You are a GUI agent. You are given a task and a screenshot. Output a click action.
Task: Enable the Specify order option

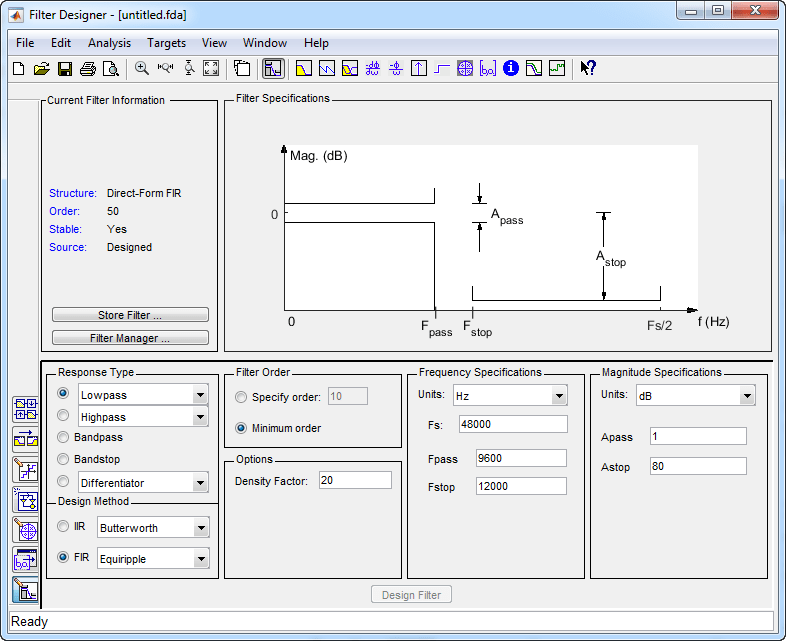tap(241, 397)
